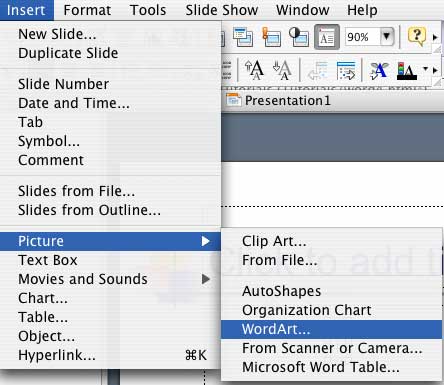
Task: Click the Tab menu entry
Action: click(110, 122)
